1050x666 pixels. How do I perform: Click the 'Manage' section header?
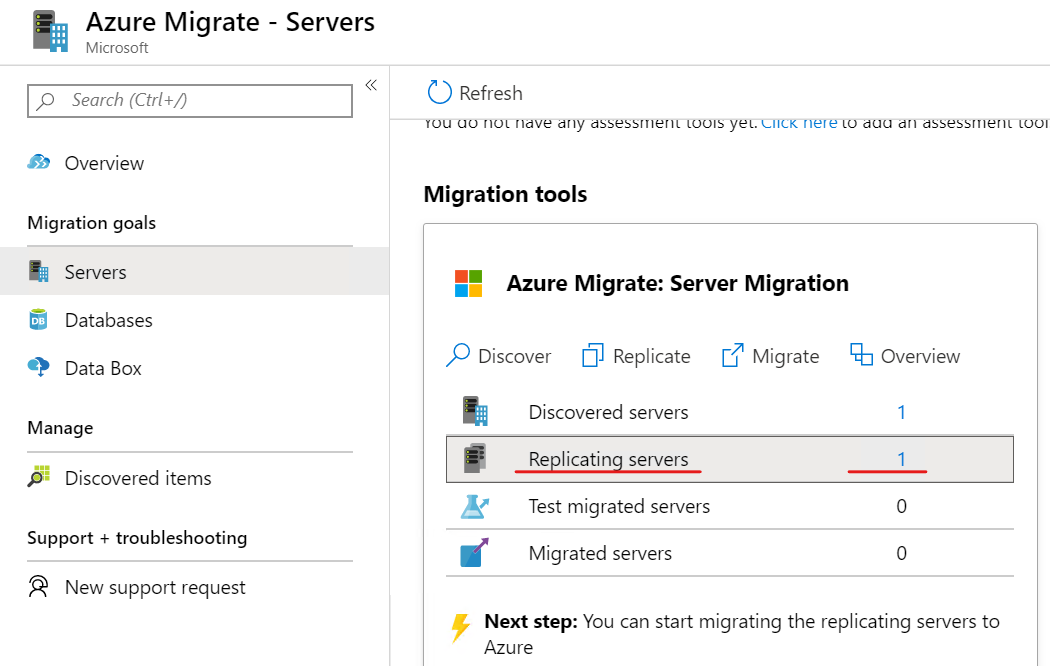60,428
